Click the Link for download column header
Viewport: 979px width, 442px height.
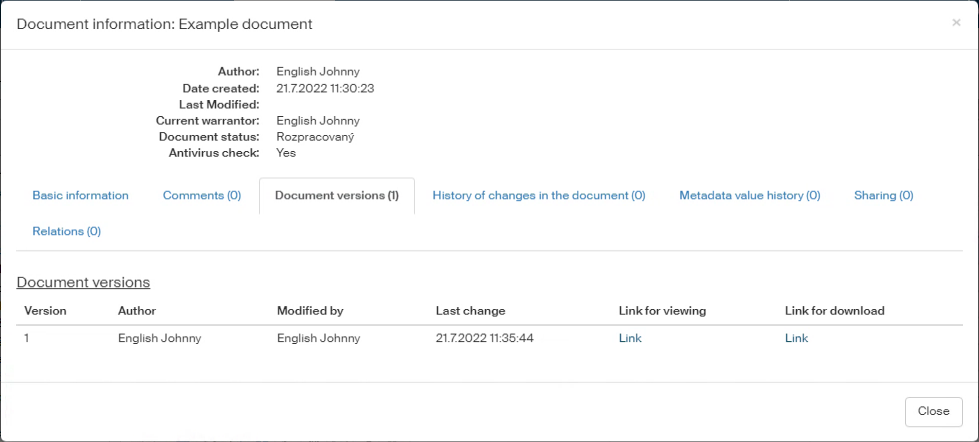click(x=834, y=311)
